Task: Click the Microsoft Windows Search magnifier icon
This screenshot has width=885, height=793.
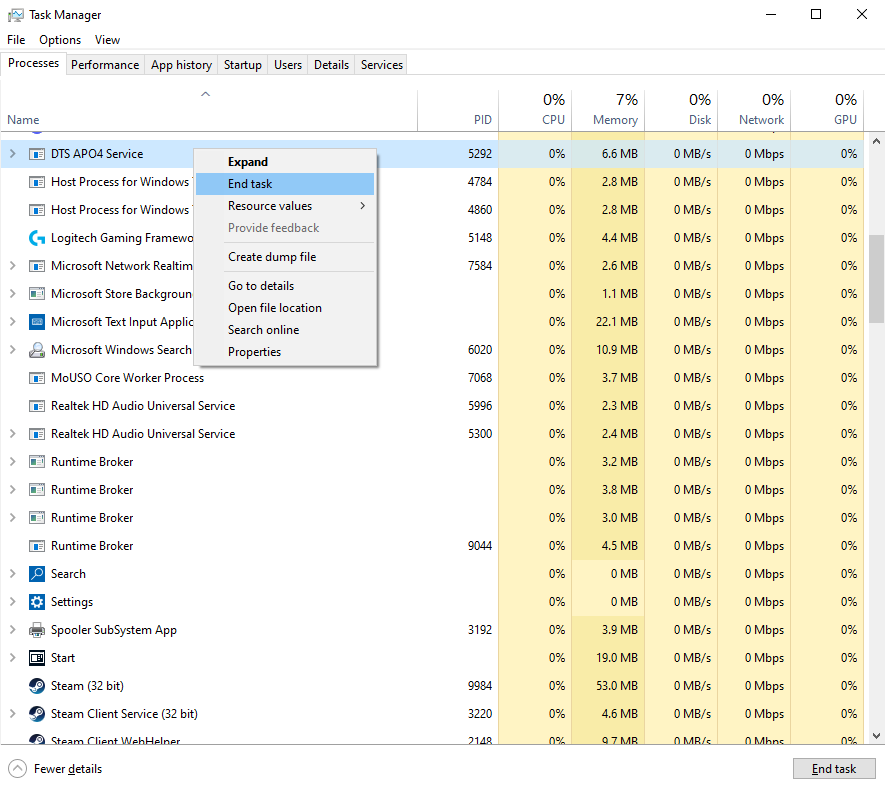Action: [x=37, y=350]
